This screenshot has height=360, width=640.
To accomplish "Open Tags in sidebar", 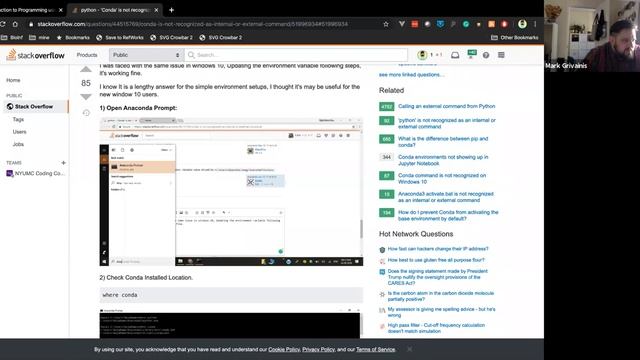I will coord(18,120).
